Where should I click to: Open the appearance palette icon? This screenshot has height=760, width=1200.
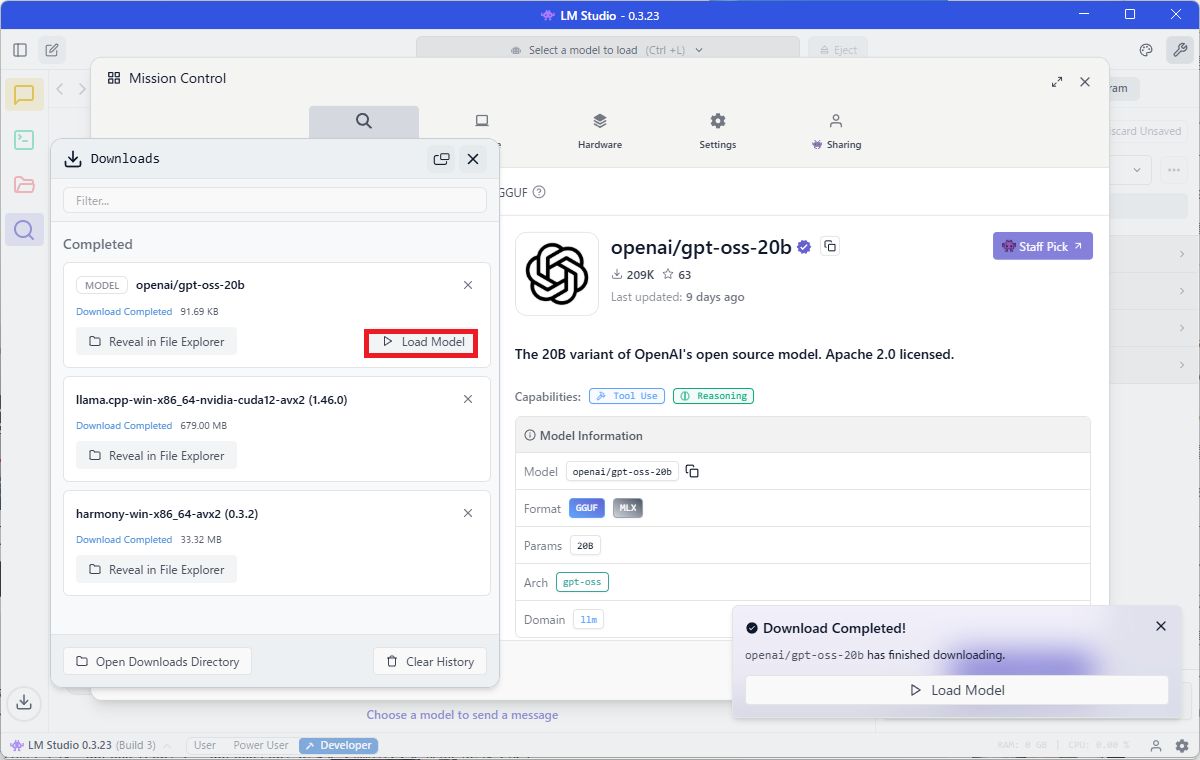[x=1147, y=50]
